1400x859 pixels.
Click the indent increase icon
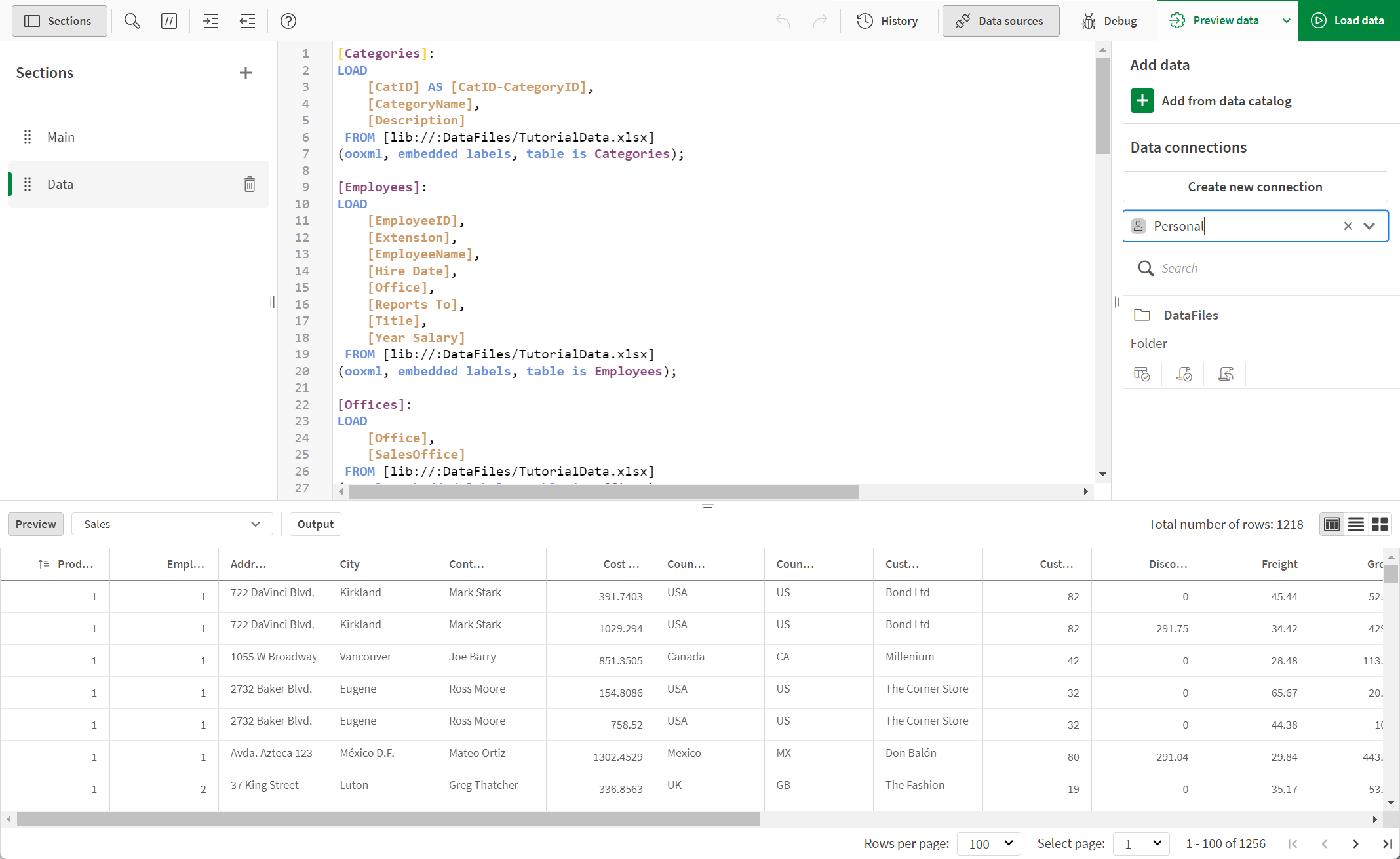211,21
